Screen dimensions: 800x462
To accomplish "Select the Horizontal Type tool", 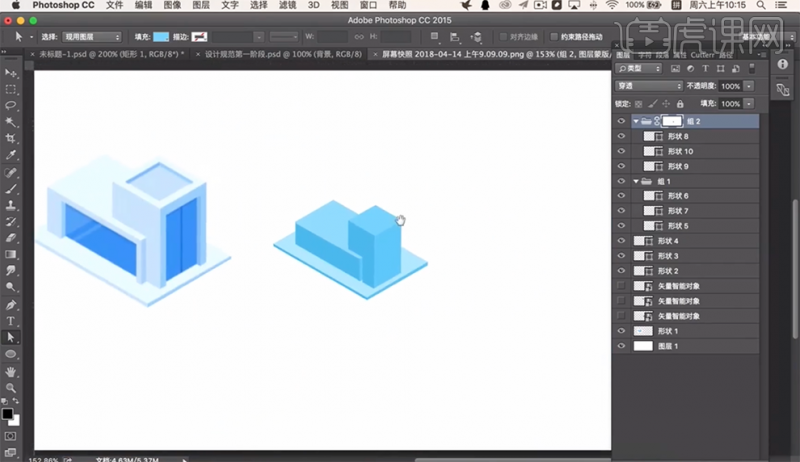I will pyautogui.click(x=11, y=321).
